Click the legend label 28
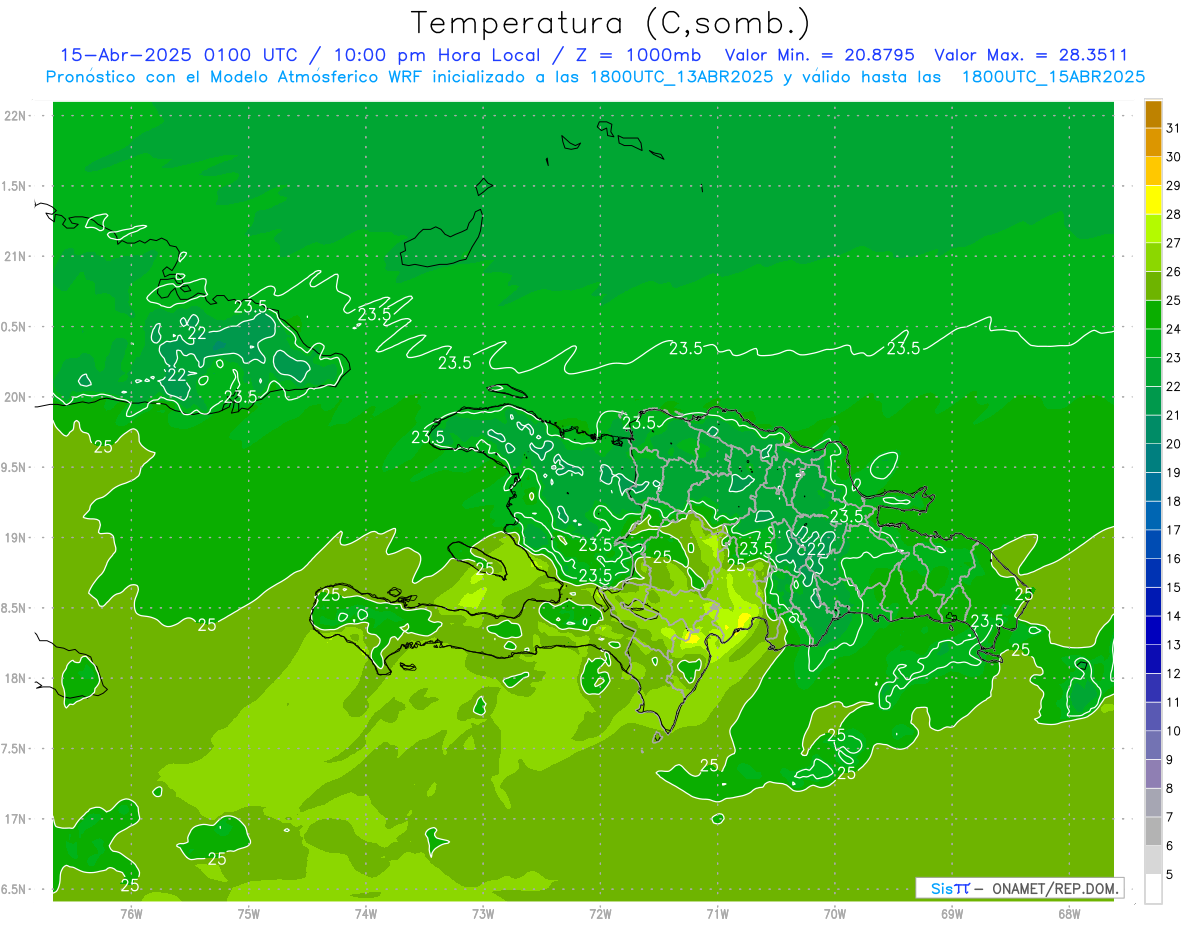This screenshot has width=1200, height=927. (x=1173, y=214)
